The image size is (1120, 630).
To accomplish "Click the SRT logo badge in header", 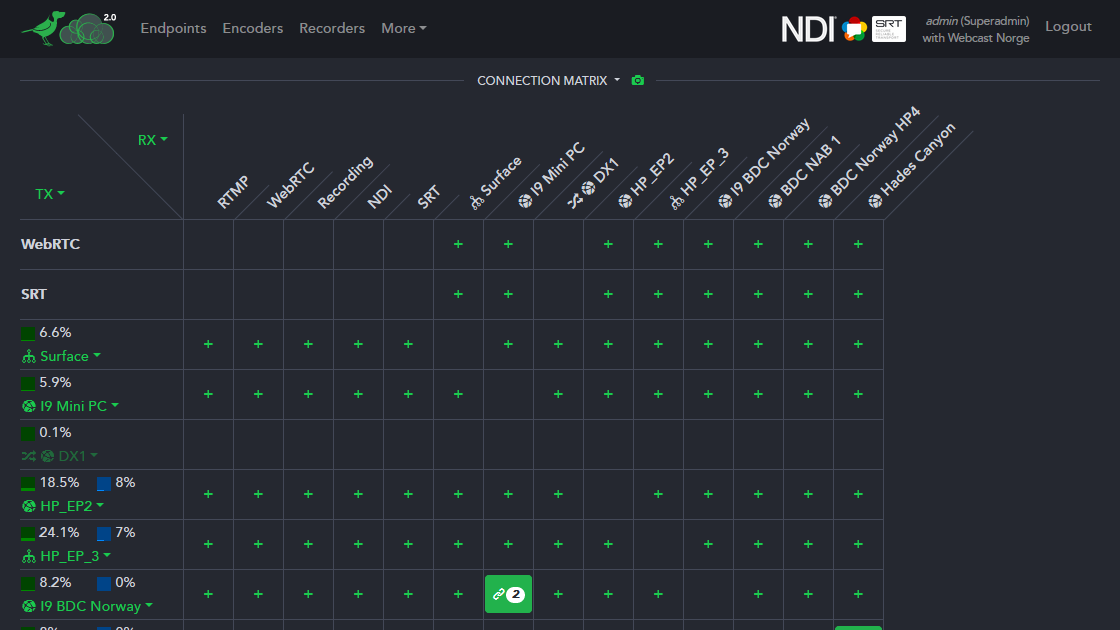I will [889, 29].
